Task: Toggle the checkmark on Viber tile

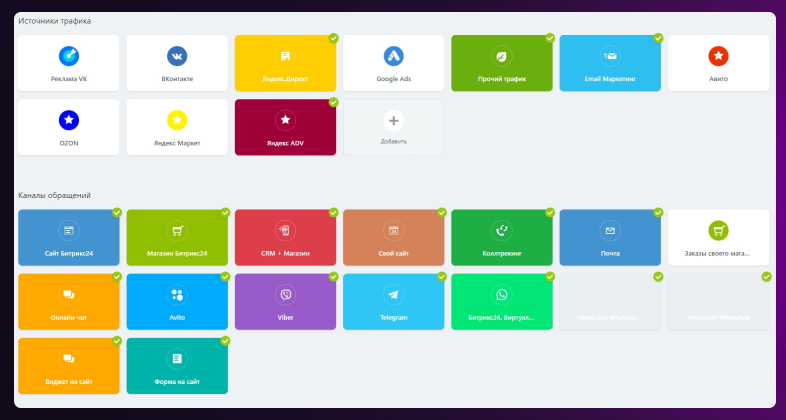Action: 333,277
